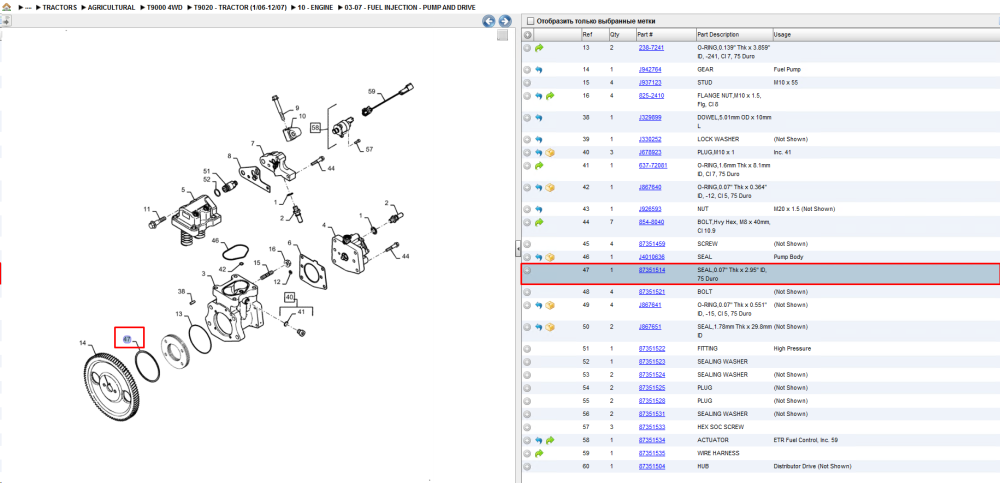Click the green arrow icon in row 13
The height and width of the screenshot is (483, 1000).
[539, 48]
